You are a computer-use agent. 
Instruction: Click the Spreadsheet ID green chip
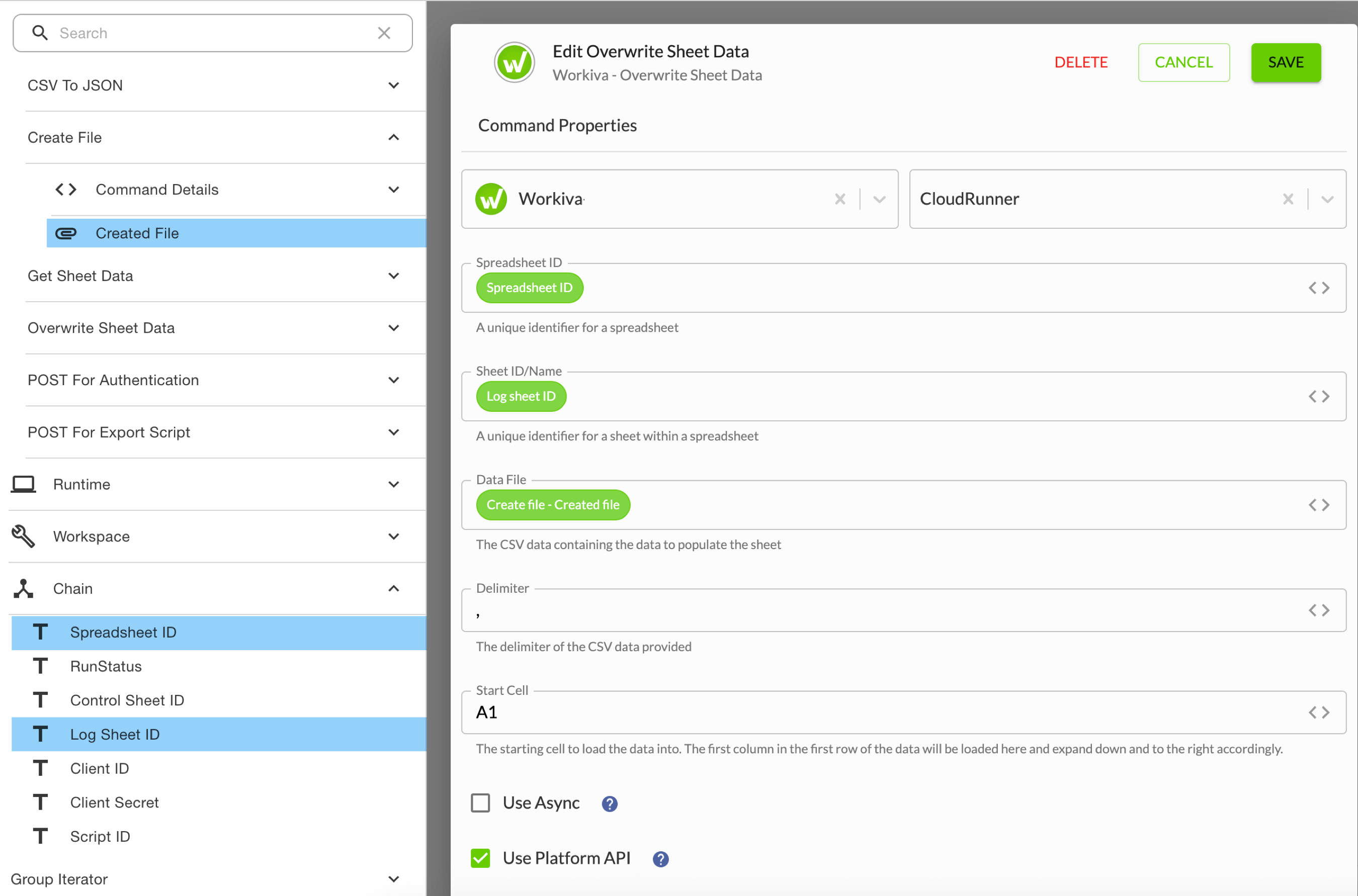click(529, 288)
